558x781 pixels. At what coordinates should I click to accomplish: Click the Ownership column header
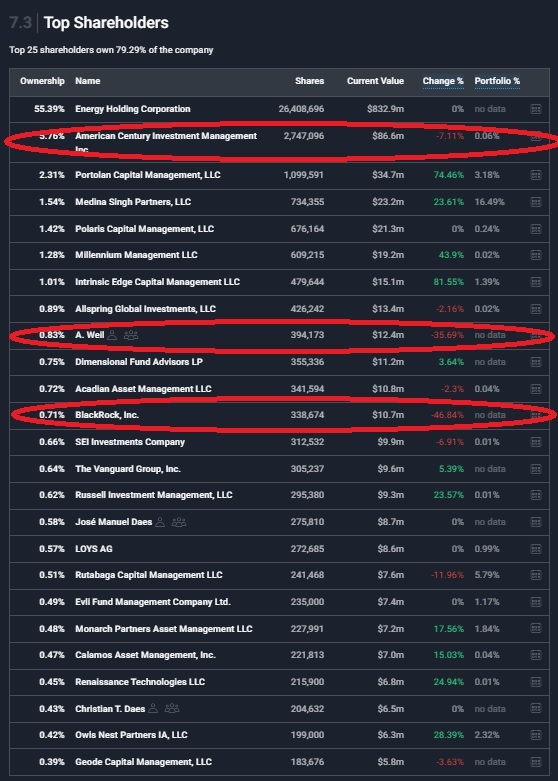point(42,81)
